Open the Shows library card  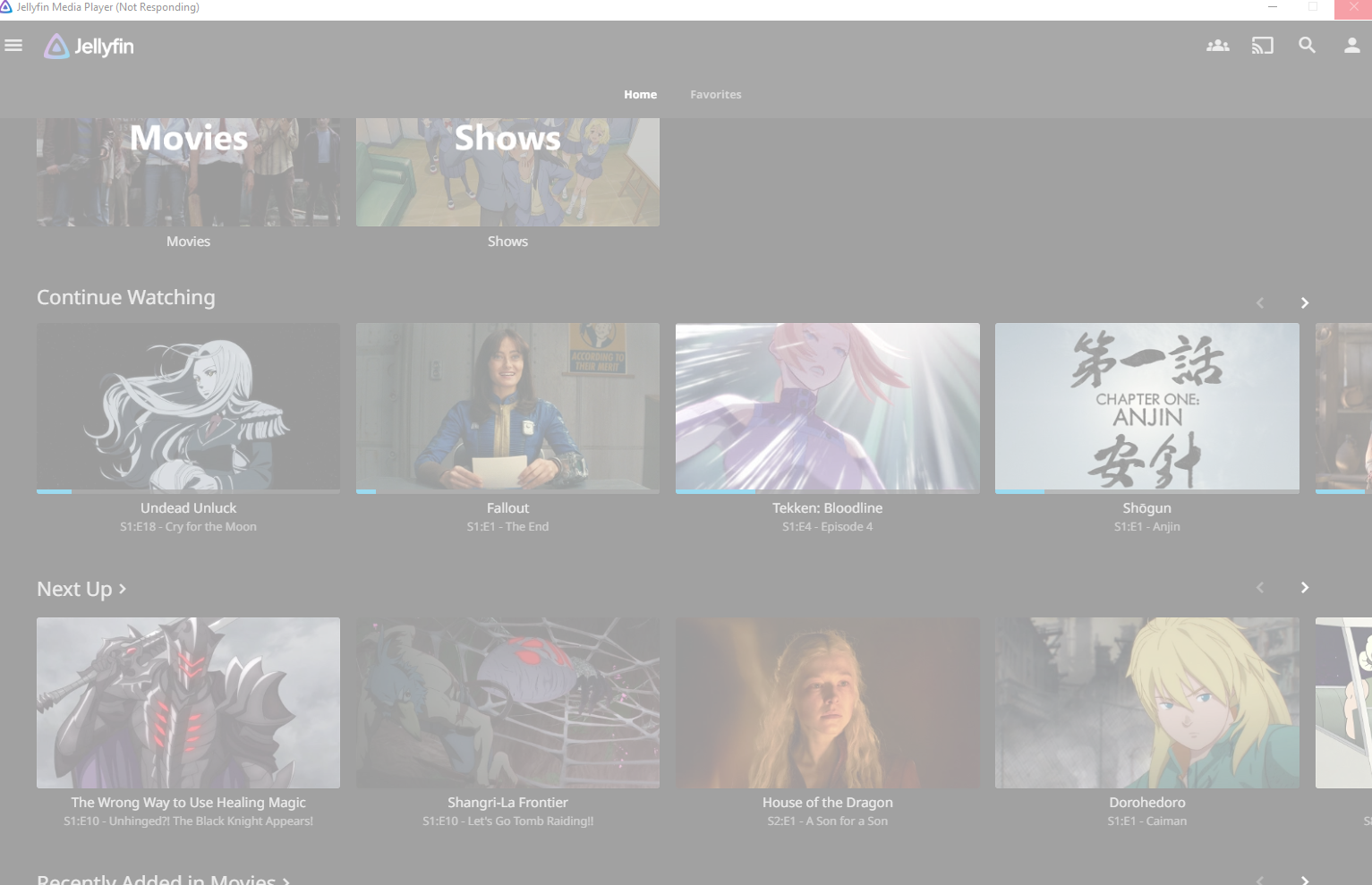(x=507, y=172)
